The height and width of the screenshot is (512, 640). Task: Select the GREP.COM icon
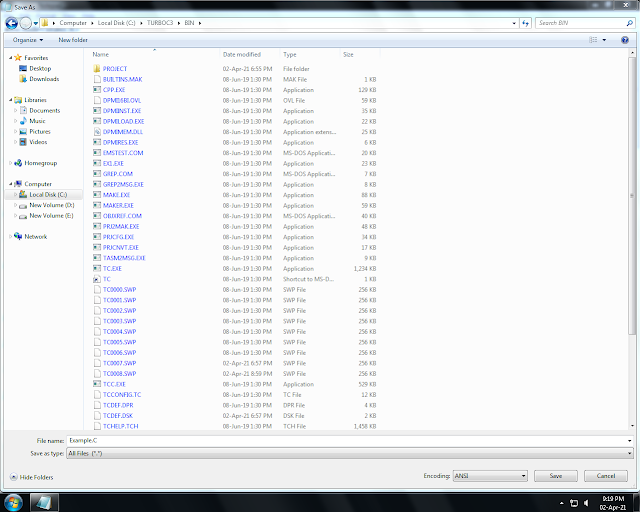click(x=97, y=174)
